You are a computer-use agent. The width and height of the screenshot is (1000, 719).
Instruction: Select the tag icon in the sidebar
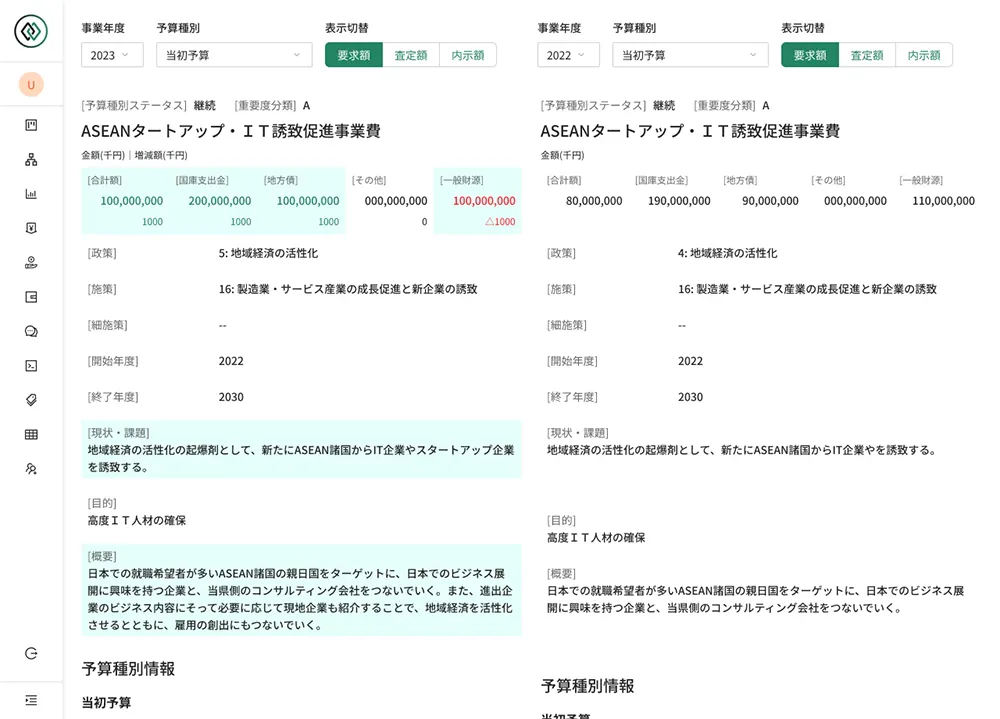(x=32, y=398)
